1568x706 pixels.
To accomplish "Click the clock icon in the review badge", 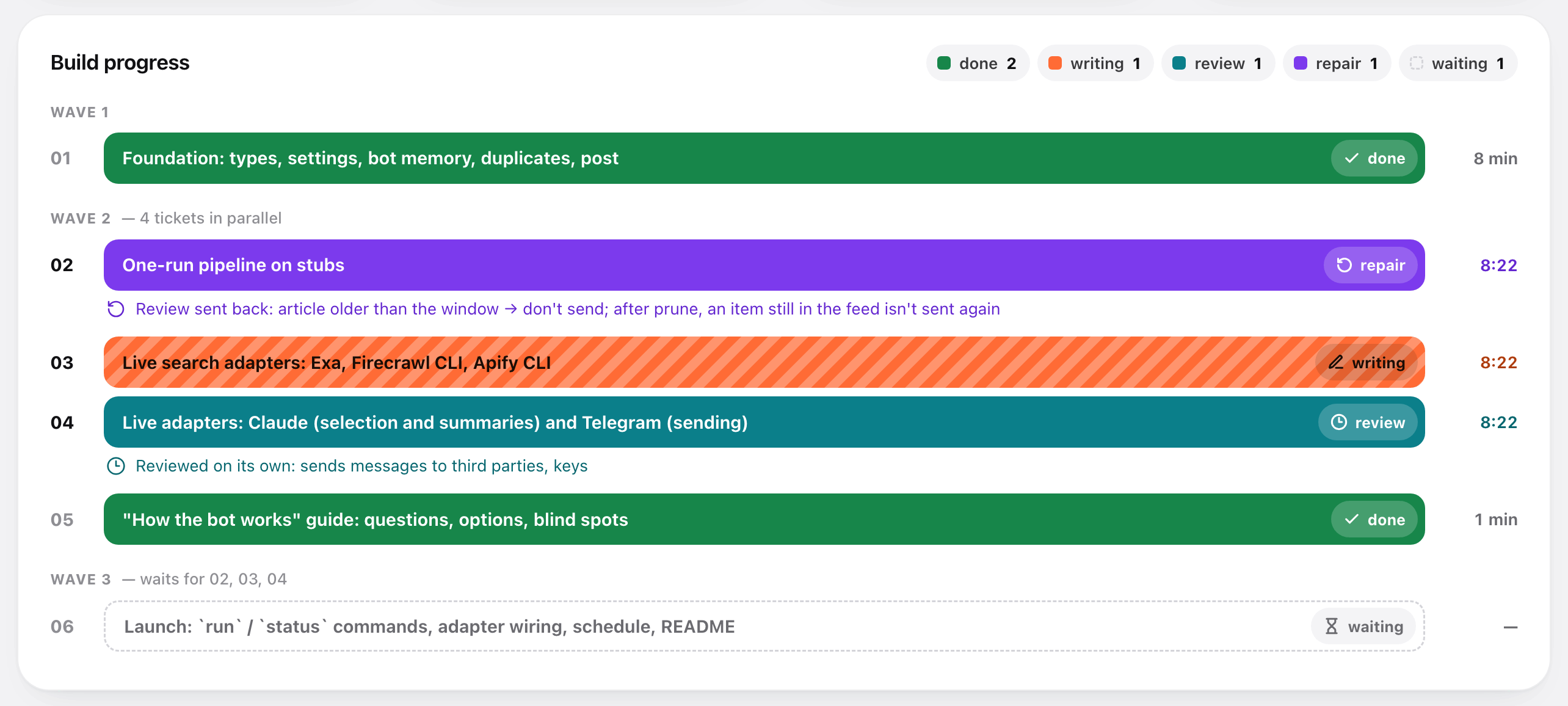I will click(x=1338, y=422).
